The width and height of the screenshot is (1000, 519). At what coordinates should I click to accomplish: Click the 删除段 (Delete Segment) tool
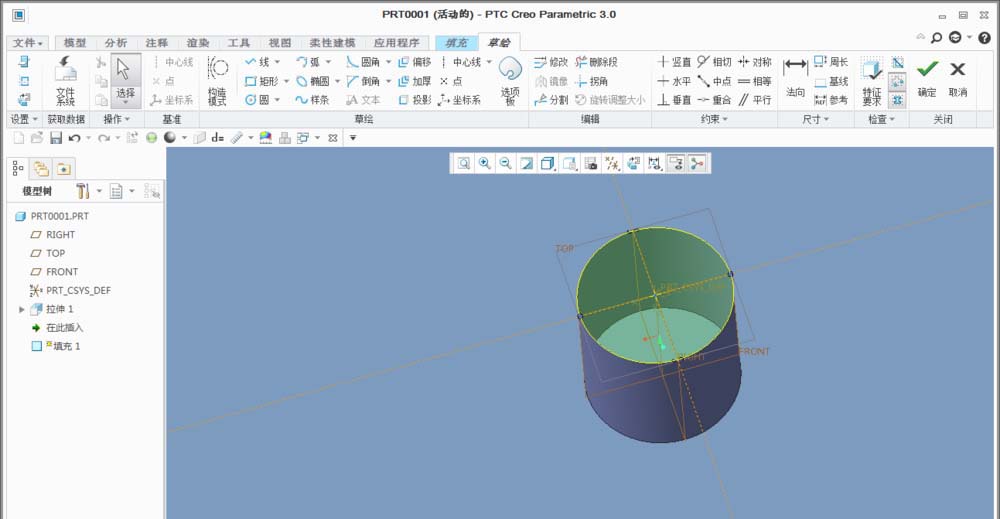(596, 62)
